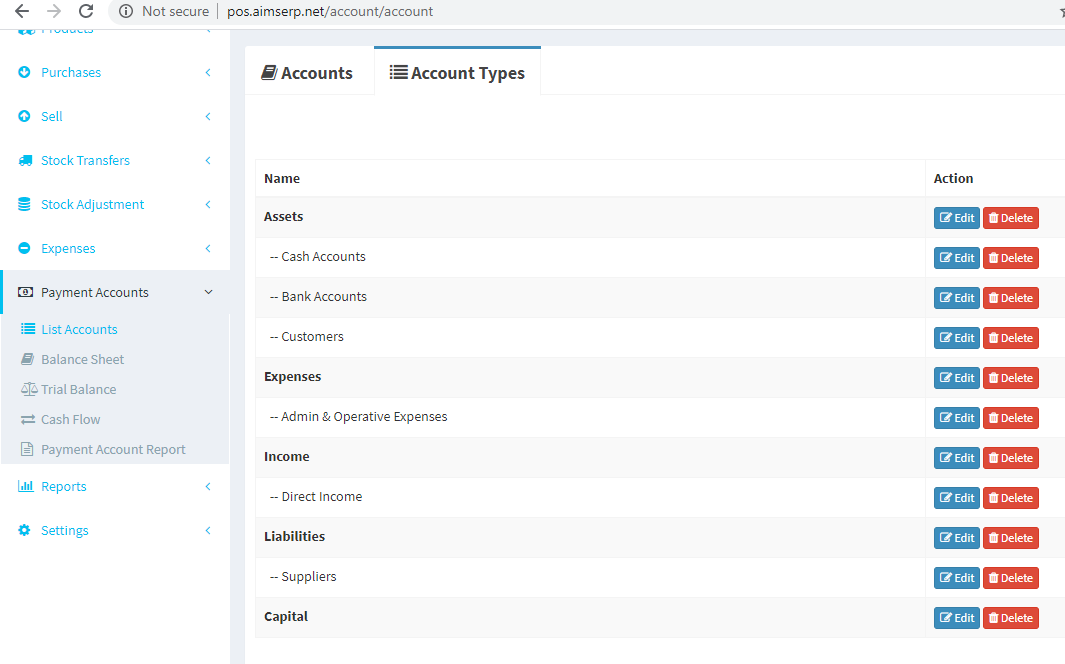Expand the Stock Adjustment chevron
This screenshot has width=1065, height=664.
208,204
